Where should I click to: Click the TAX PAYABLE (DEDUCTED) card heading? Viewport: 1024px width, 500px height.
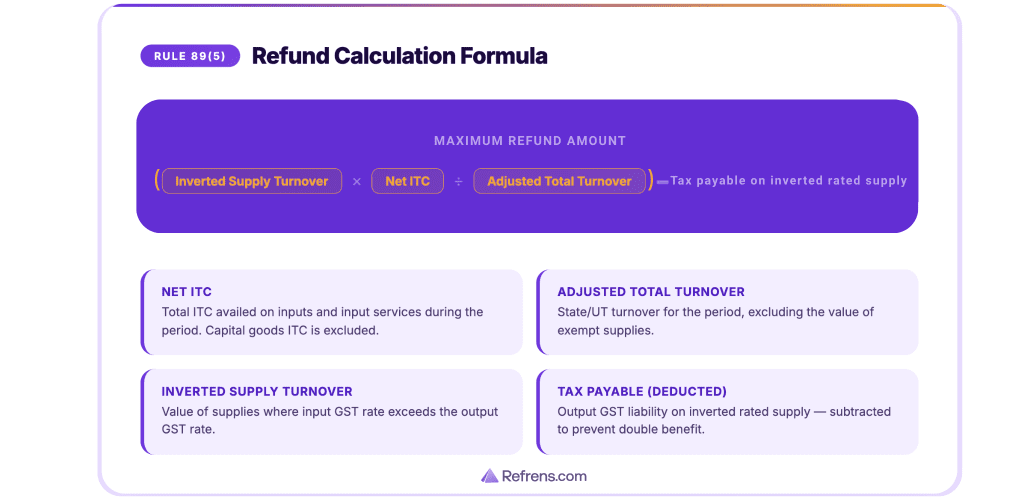click(x=641, y=392)
